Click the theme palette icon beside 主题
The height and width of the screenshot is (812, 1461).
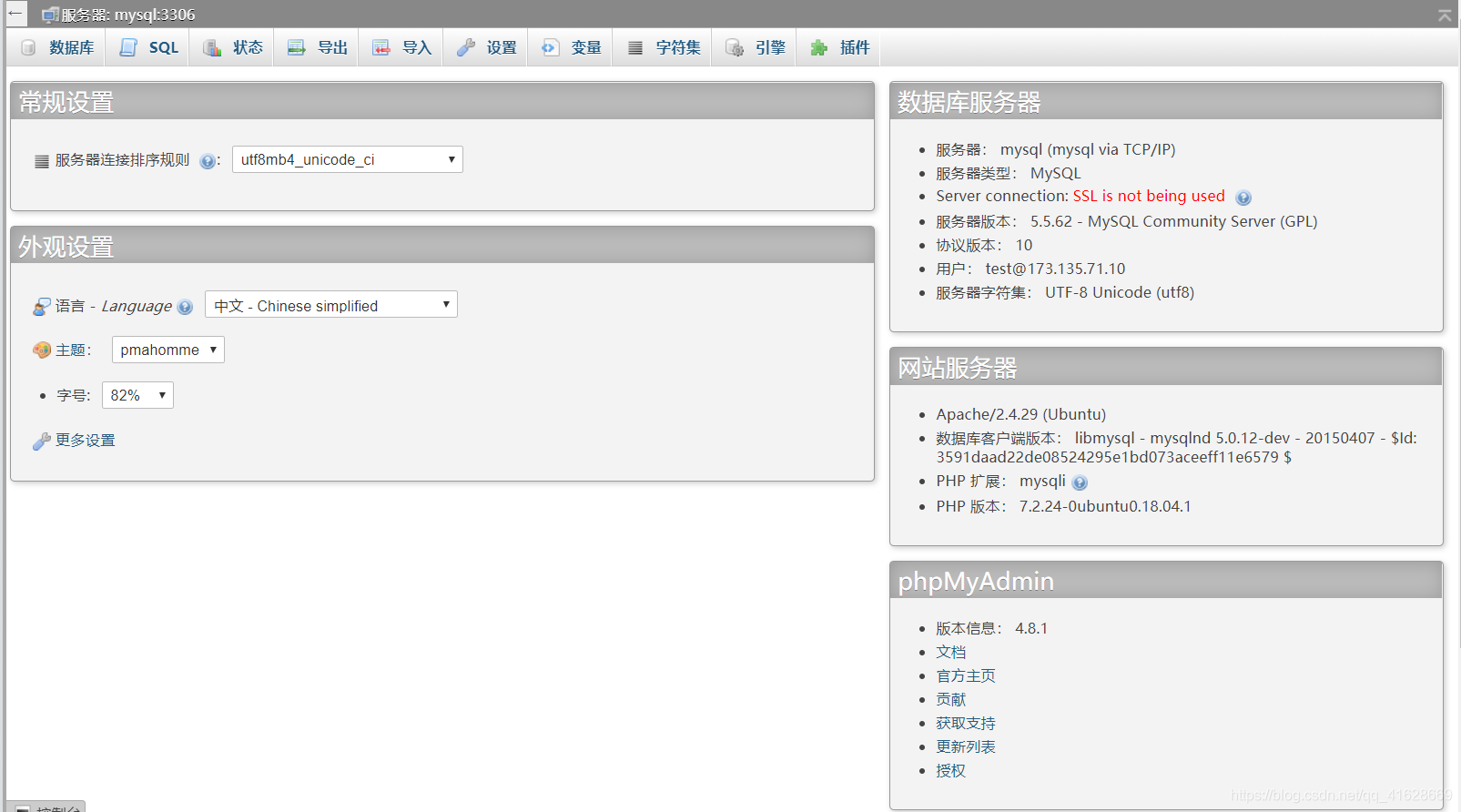click(x=42, y=350)
